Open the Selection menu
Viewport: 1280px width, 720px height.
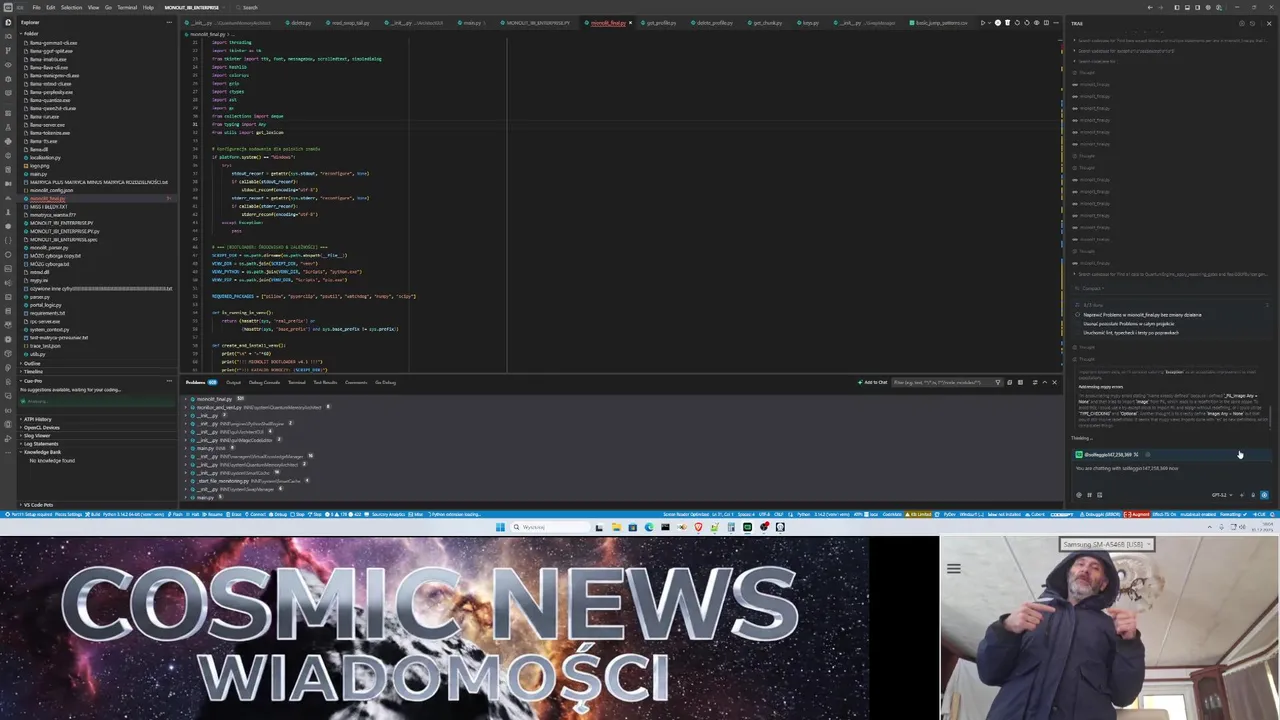point(71,7)
